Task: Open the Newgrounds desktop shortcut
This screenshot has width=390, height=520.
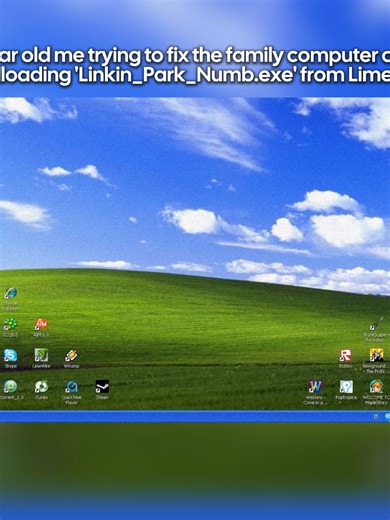Action: [x=376, y=355]
